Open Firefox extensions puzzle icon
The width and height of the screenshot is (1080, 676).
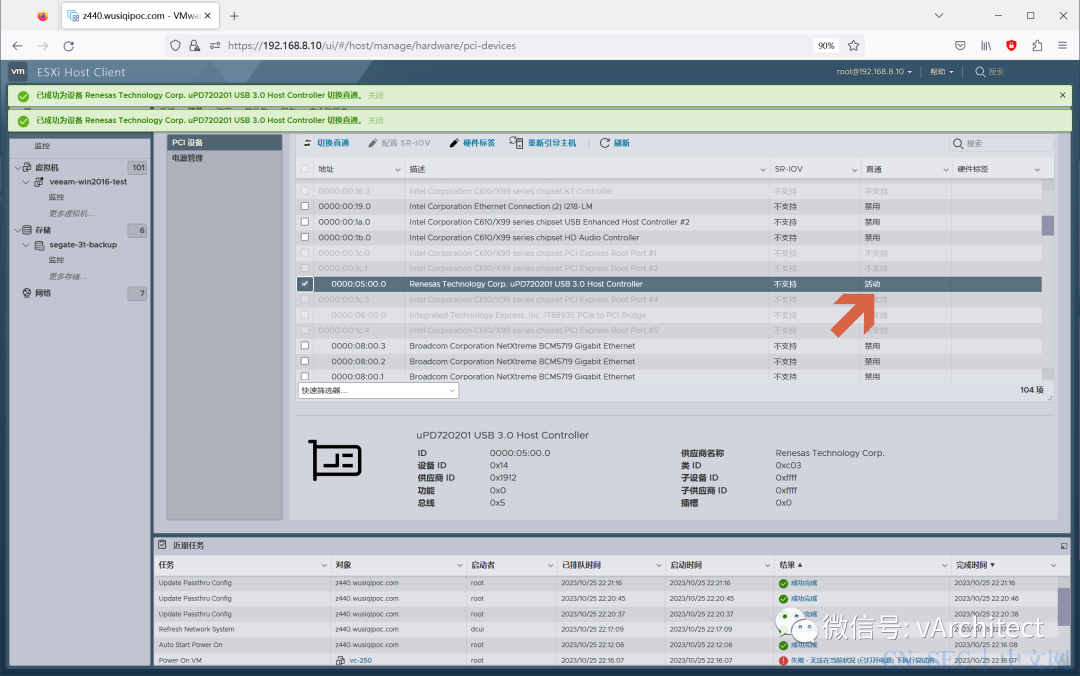(1037, 45)
